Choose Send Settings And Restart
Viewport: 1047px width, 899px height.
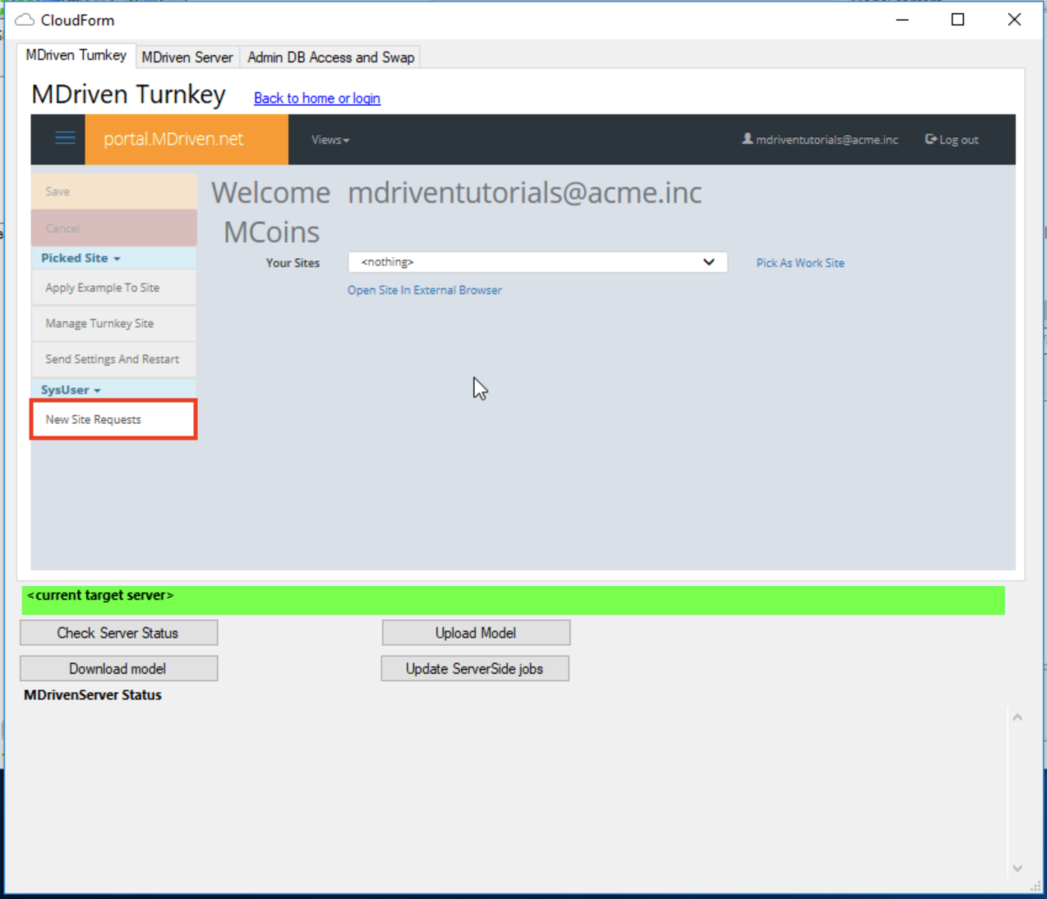click(x=114, y=359)
